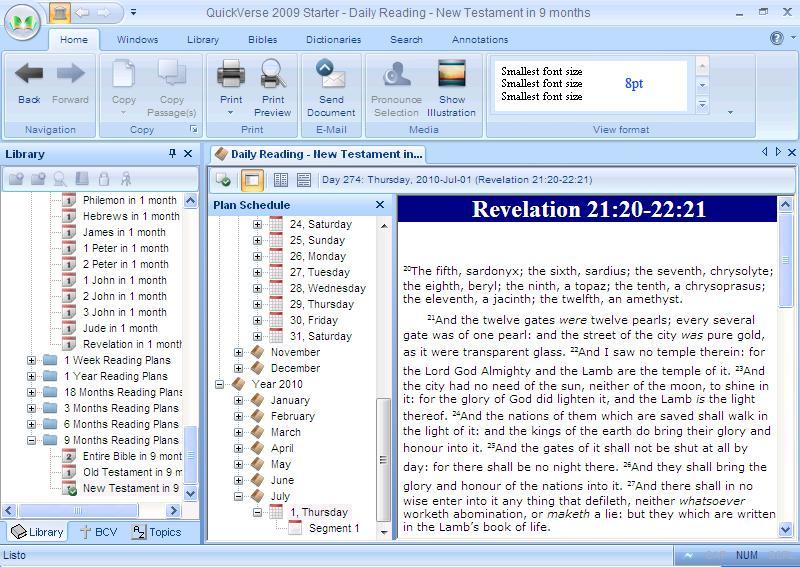Open the Search ribbon tab
Image resolution: width=800 pixels, height=567 pixels.
click(406, 39)
